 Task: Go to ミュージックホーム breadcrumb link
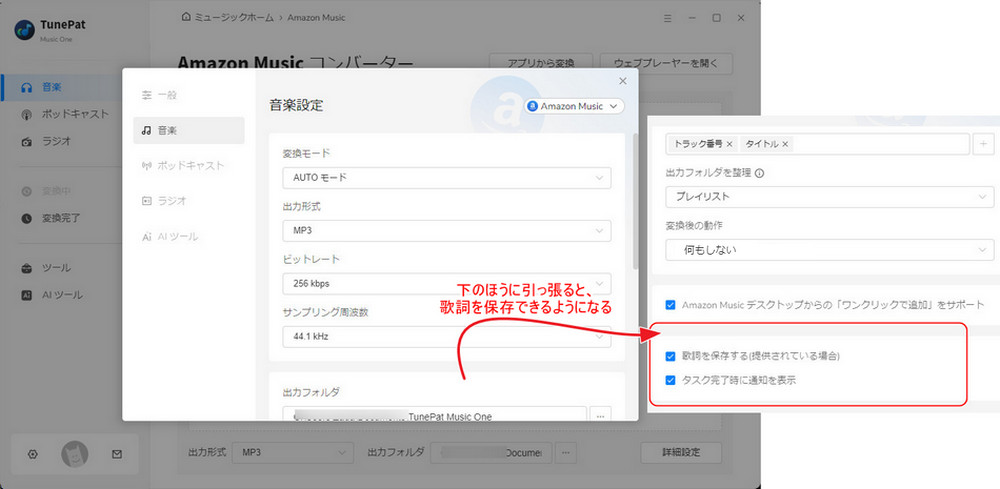pyautogui.click(x=232, y=17)
